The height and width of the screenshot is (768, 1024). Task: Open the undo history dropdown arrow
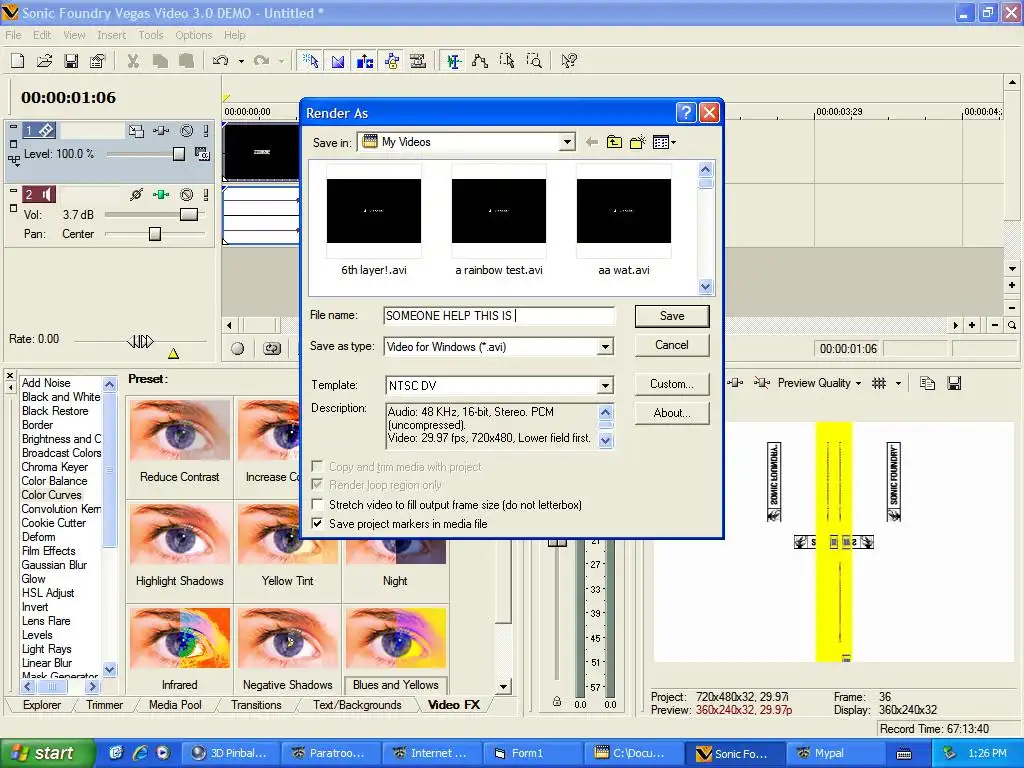[241, 61]
